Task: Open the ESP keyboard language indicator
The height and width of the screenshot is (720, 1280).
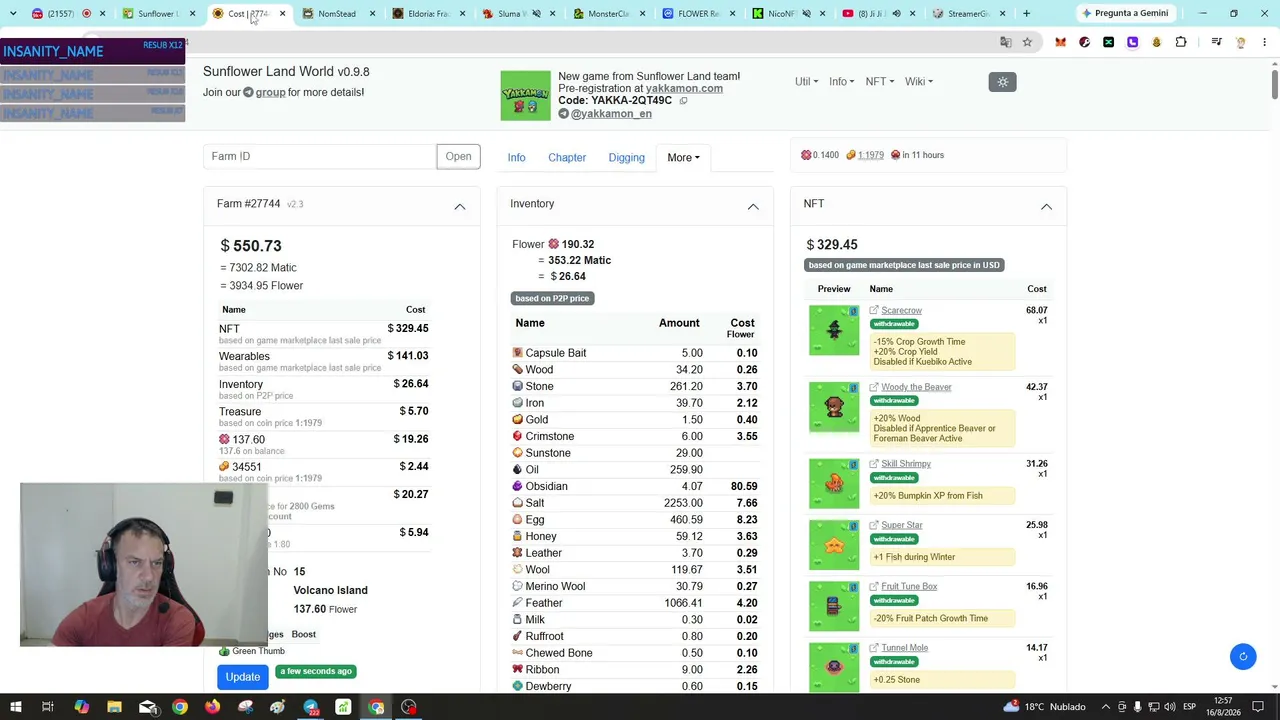Action: [1189, 707]
